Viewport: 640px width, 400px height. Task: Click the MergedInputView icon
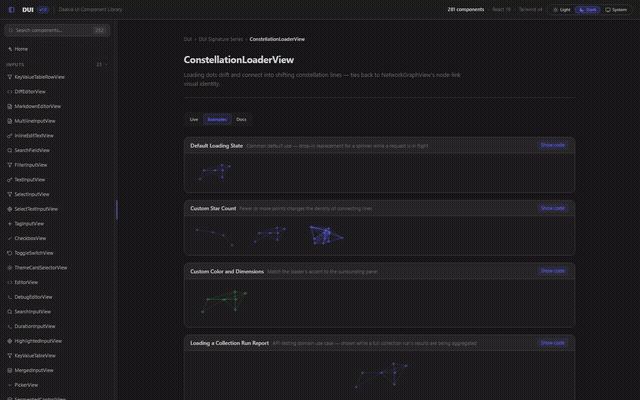click(9, 370)
